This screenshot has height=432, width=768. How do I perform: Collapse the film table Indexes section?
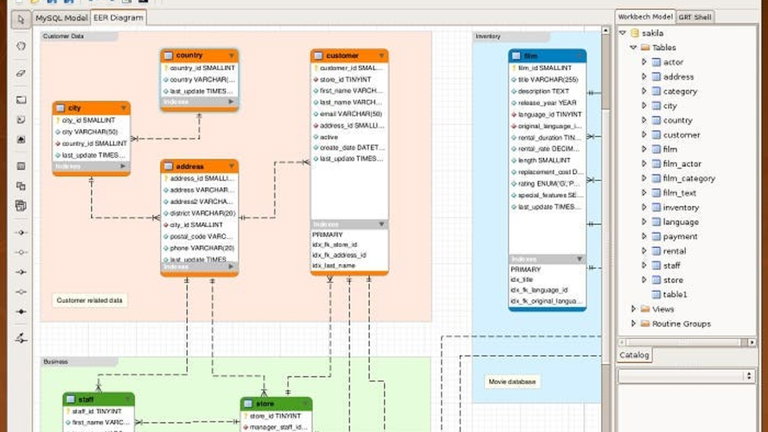click(x=579, y=259)
